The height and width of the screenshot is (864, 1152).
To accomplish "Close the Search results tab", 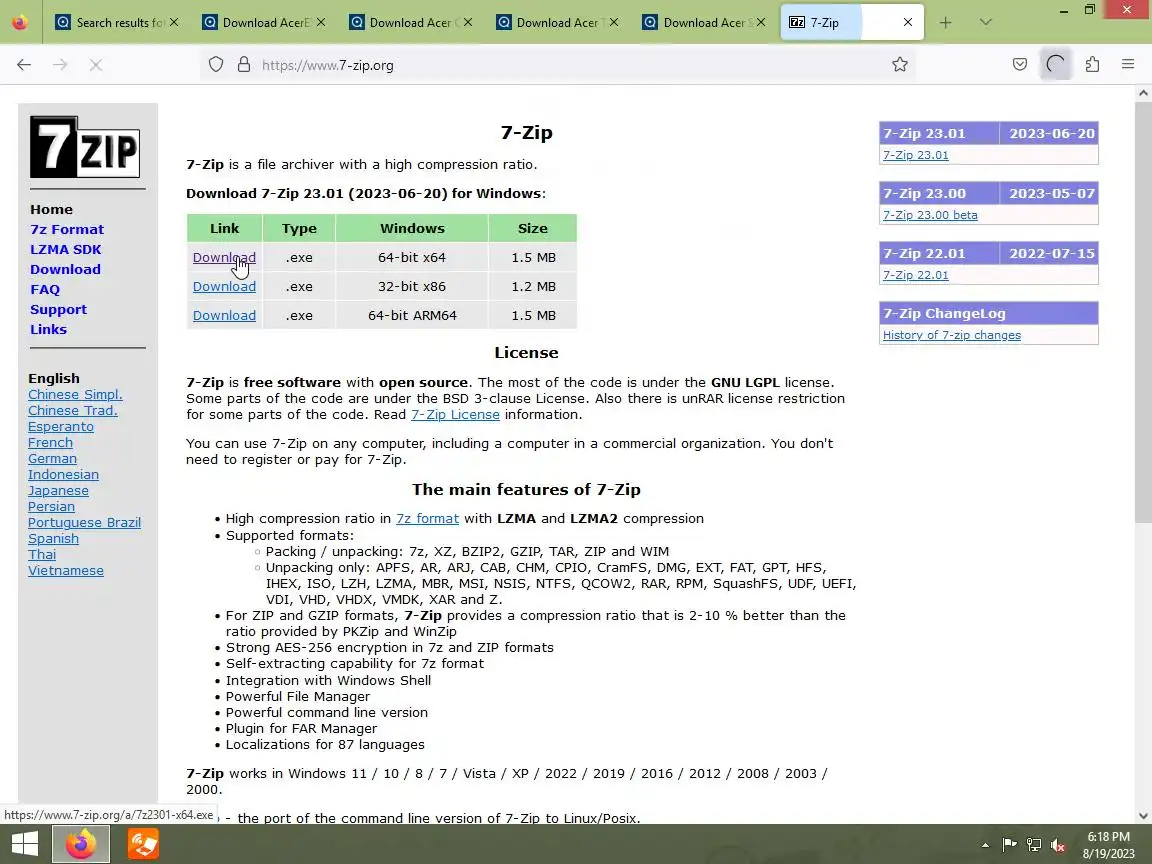I will (x=173, y=23).
